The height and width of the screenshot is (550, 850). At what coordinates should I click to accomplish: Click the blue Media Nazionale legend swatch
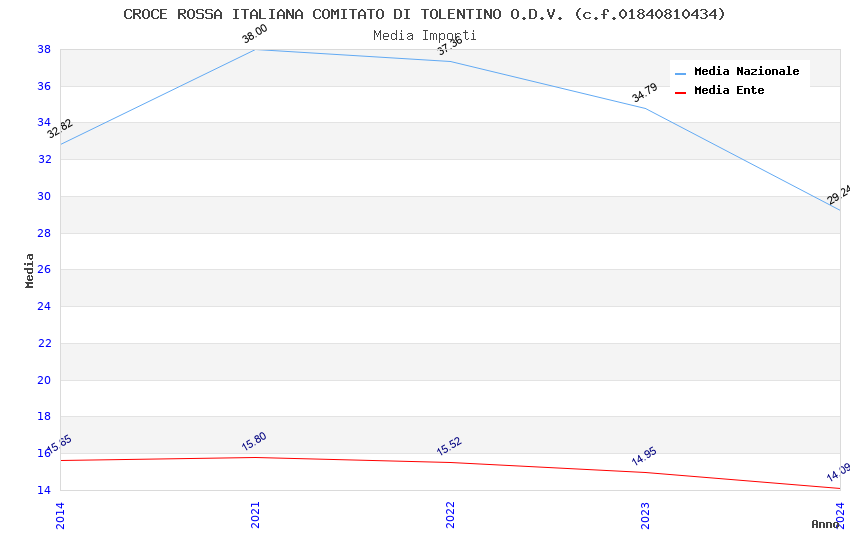680,73
